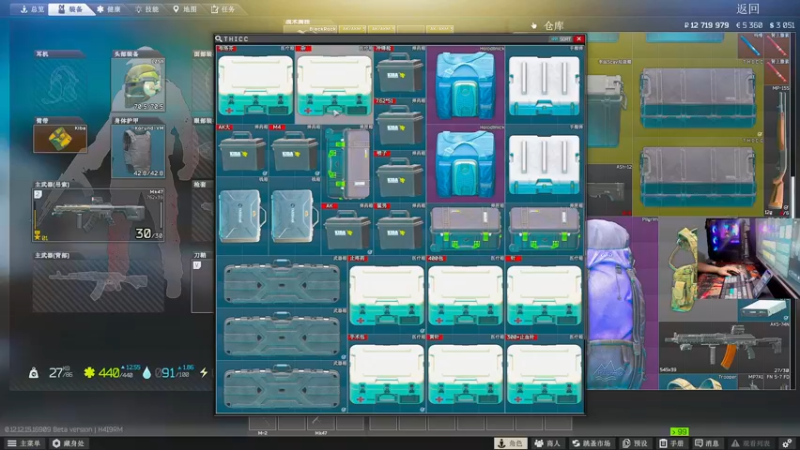Image resolution: width=800 pixels, height=450 pixels.
Task: Click the 返回 back button
Action: coord(748,9)
